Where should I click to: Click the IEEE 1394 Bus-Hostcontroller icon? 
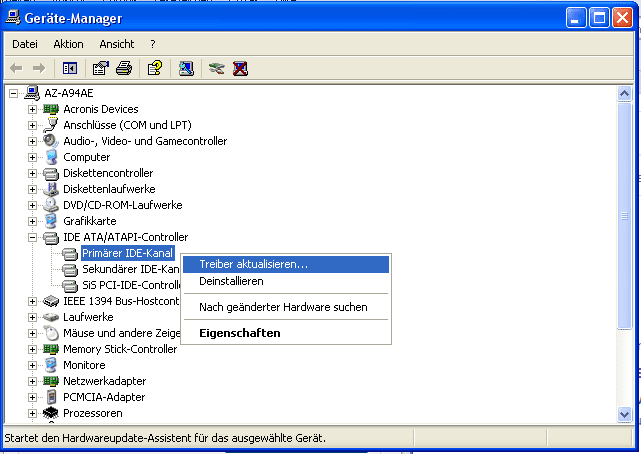coord(51,301)
